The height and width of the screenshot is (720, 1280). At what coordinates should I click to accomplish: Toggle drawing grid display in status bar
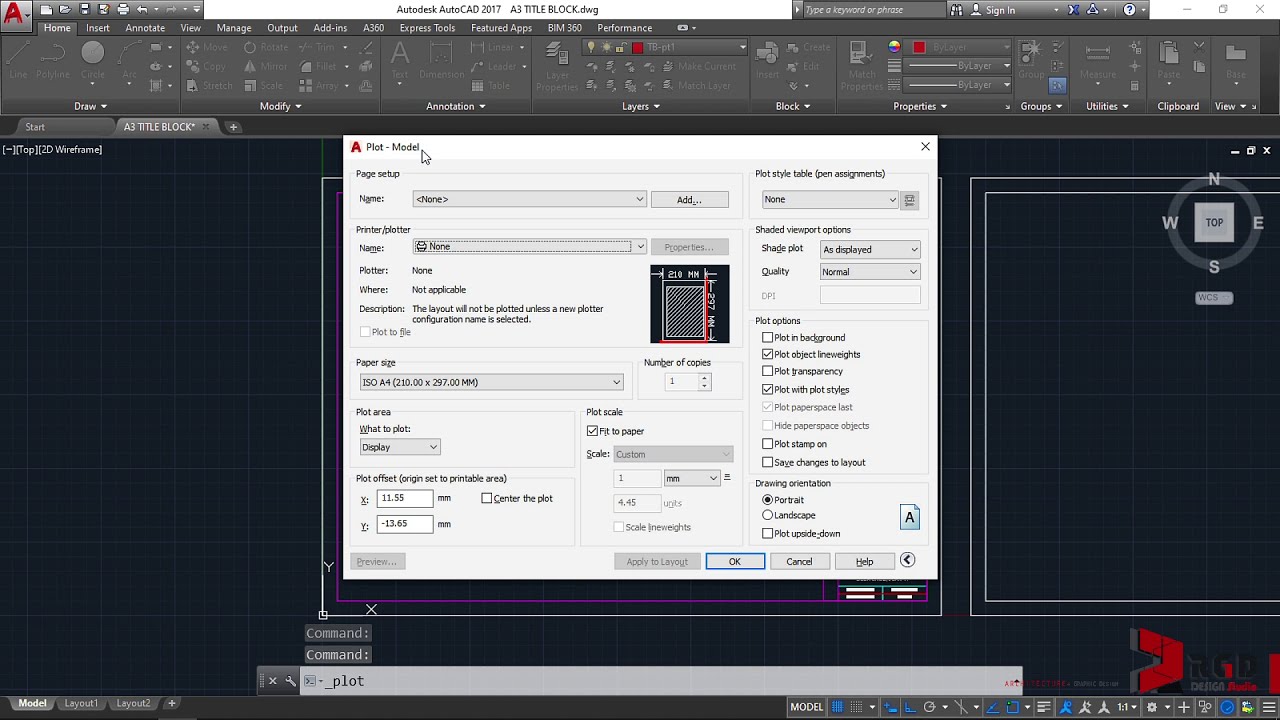tap(838, 707)
